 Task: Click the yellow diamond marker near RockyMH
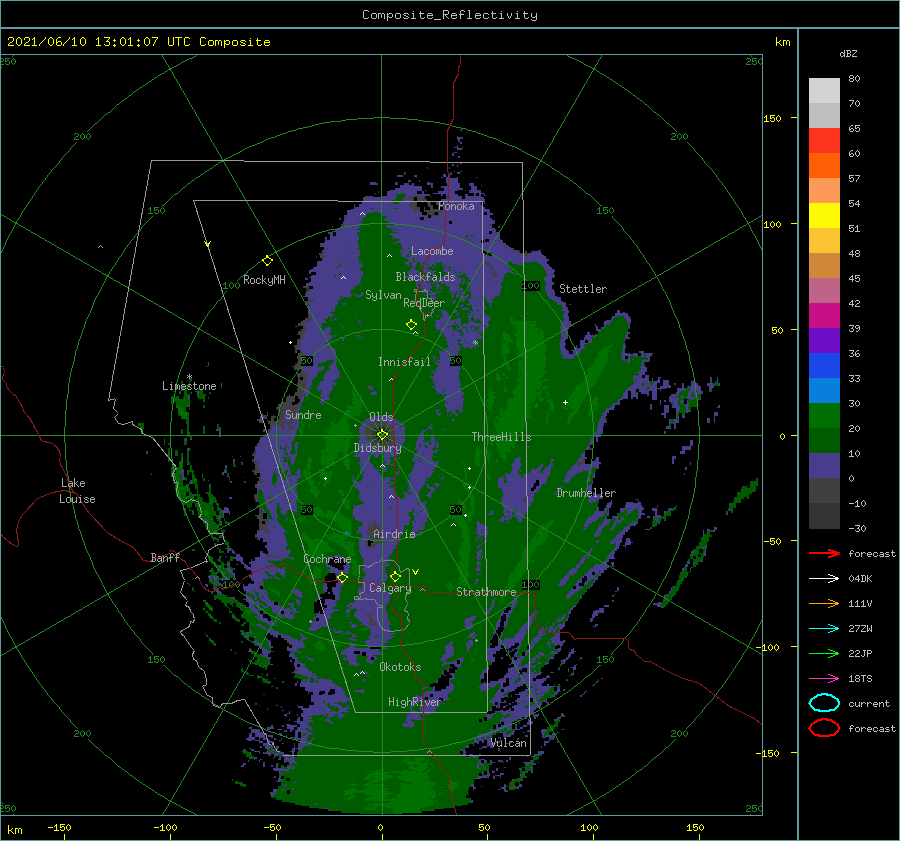pyautogui.click(x=267, y=261)
